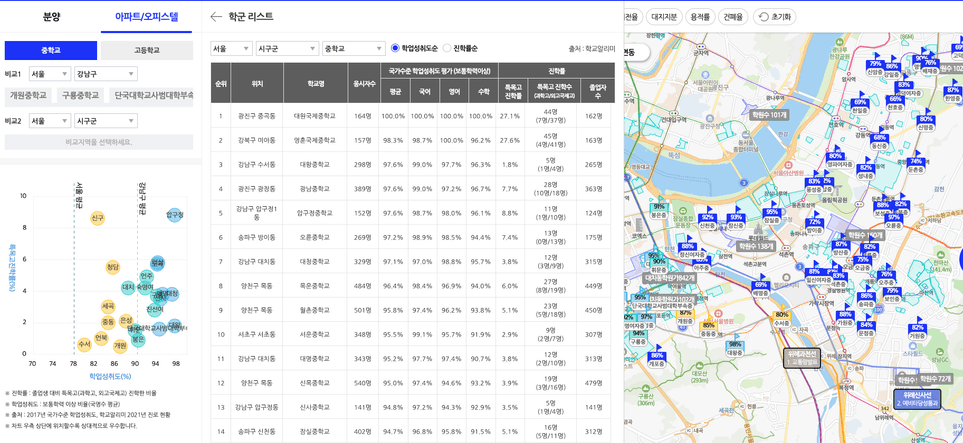Viewport: 963px width, 443px height.
Task: Click the 목운중학교 school name cell
Action: click(x=315, y=286)
